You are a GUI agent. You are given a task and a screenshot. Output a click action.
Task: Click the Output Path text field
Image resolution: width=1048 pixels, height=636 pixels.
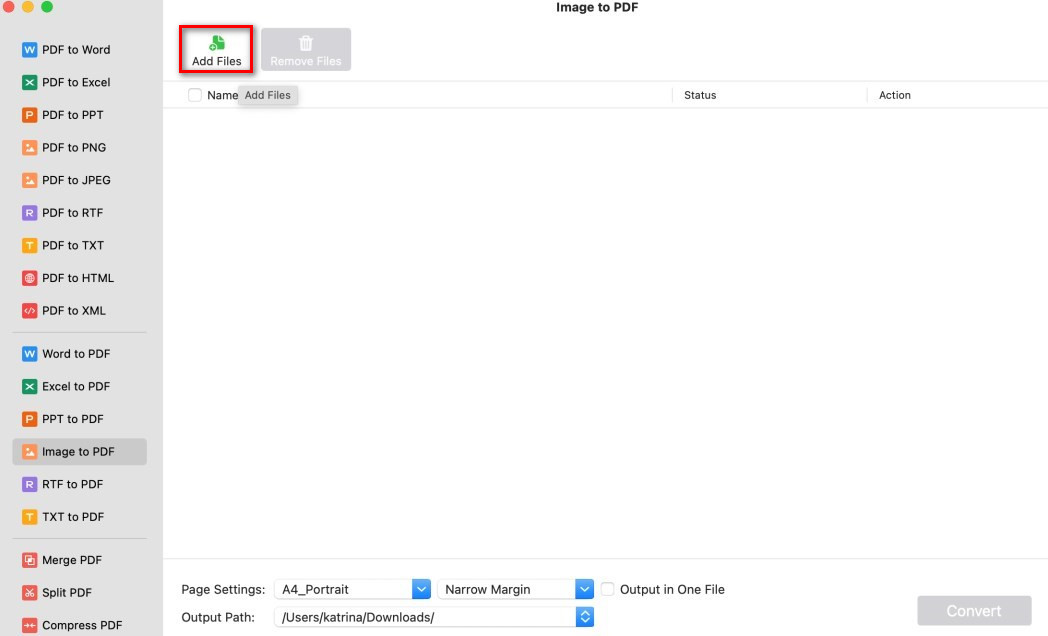(420, 617)
